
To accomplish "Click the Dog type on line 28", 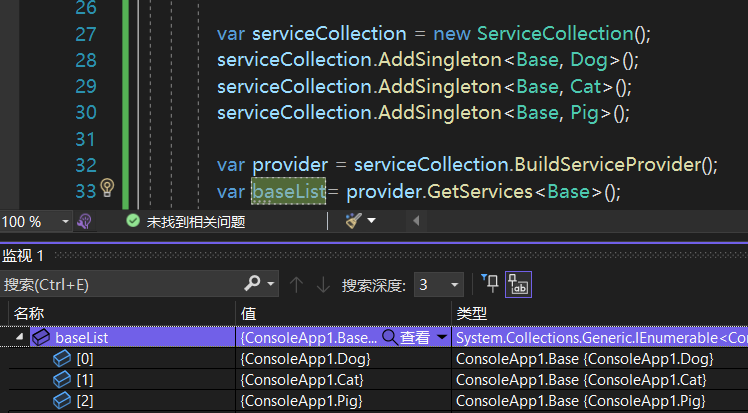I will (x=589, y=60).
